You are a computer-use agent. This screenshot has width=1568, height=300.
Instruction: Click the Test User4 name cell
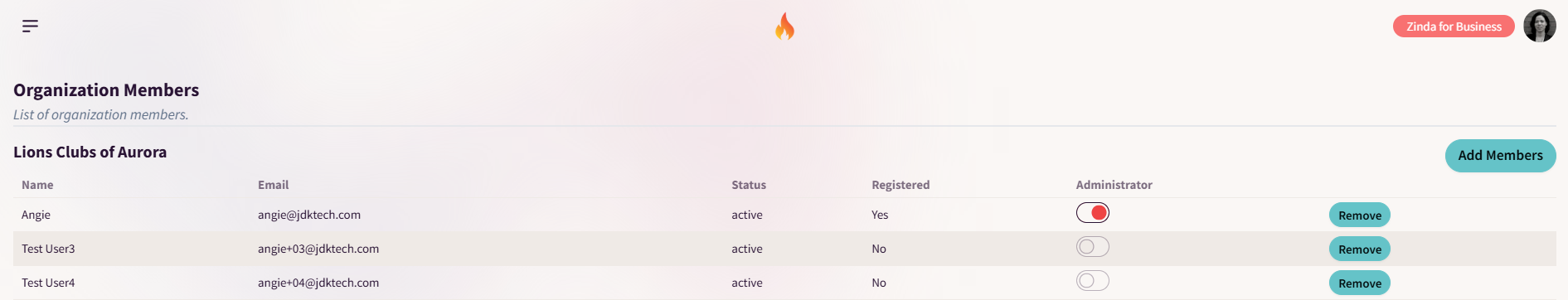pyautogui.click(x=48, y=283)
